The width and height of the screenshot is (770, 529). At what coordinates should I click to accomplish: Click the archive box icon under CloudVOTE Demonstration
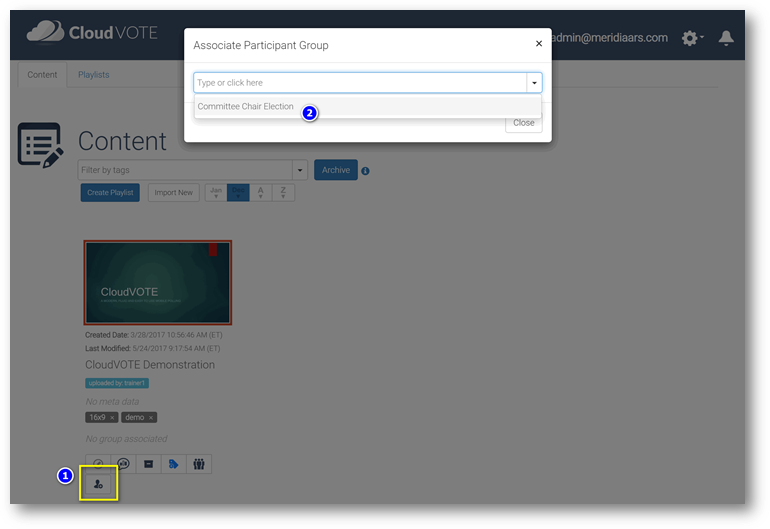(148, 464)
